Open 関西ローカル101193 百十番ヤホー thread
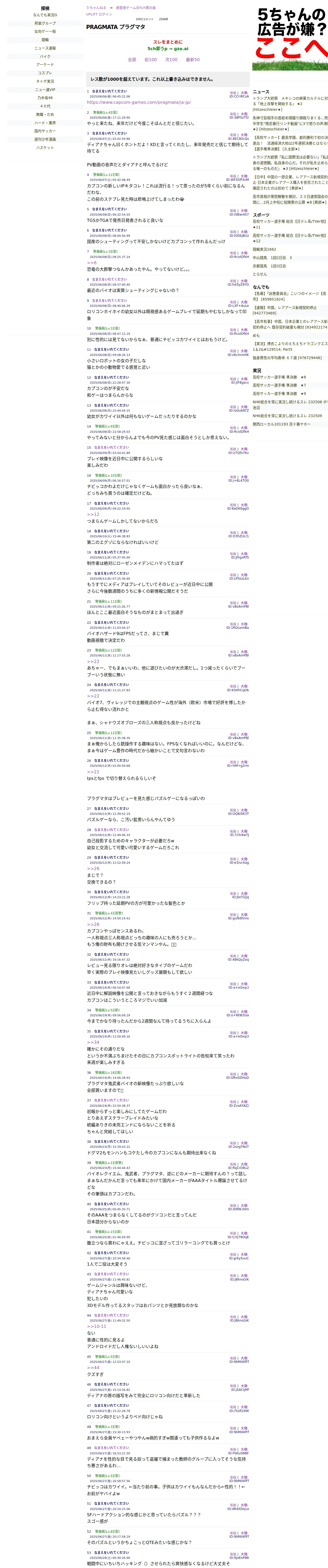Screen dimensions: 328x1568 281,424
